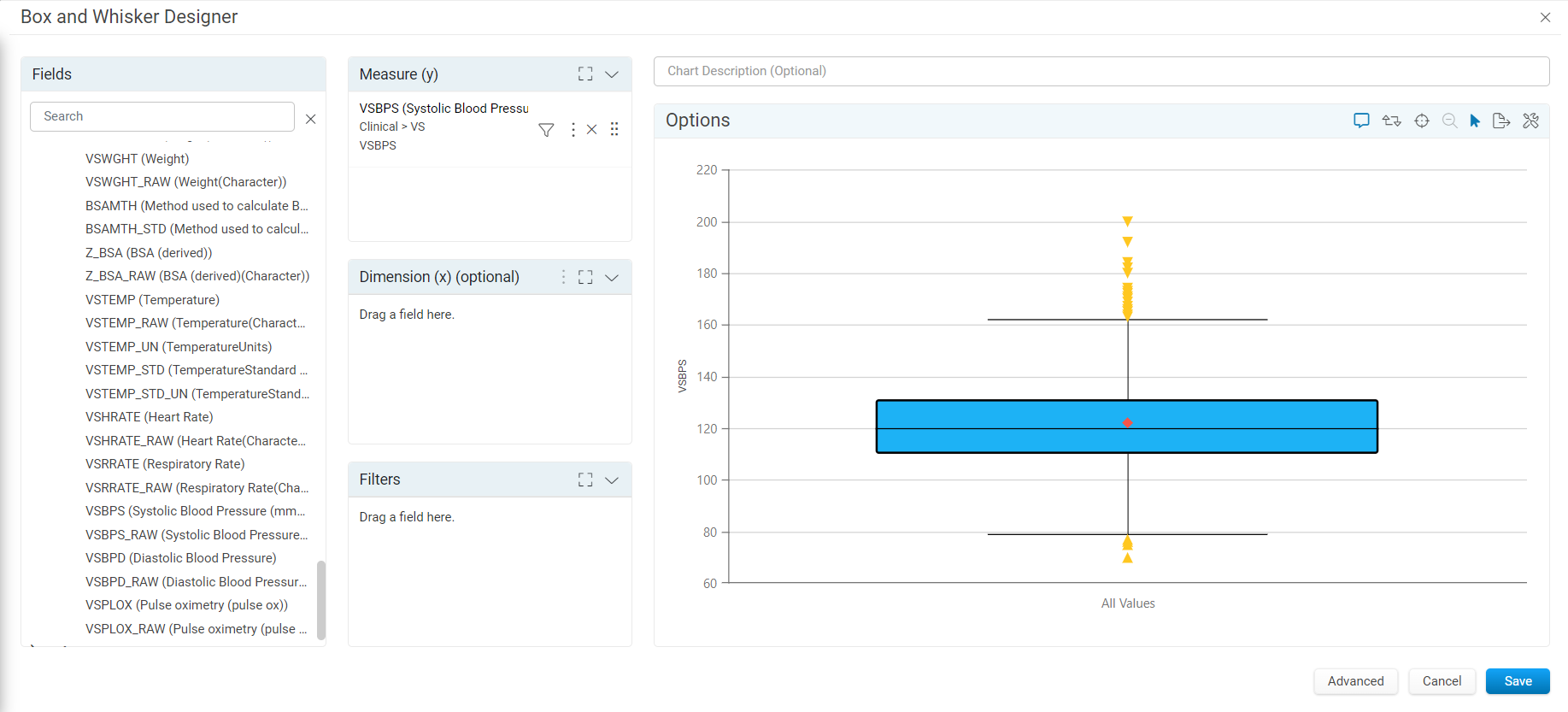Select the pointer cursor tool in Options
Screen dimensions: 1568x712
[x=1475, y=121]
